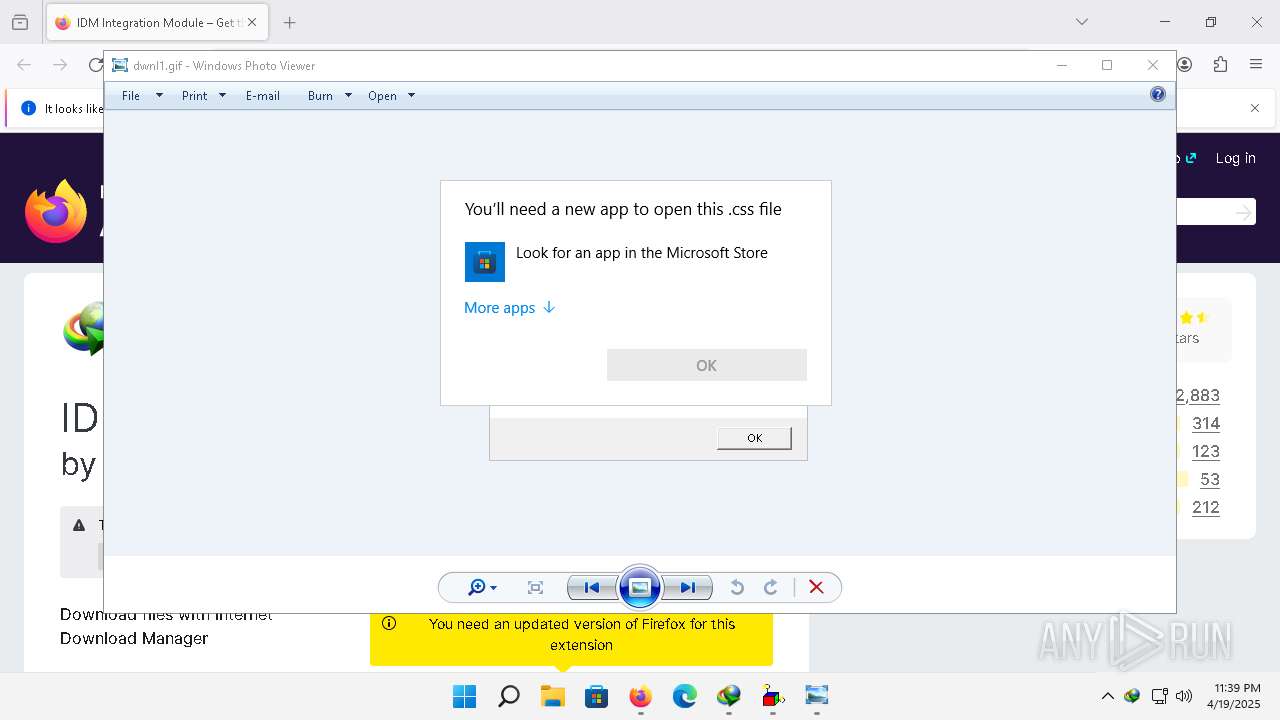Open the Firefox extensions puzzle icon

1220,65
